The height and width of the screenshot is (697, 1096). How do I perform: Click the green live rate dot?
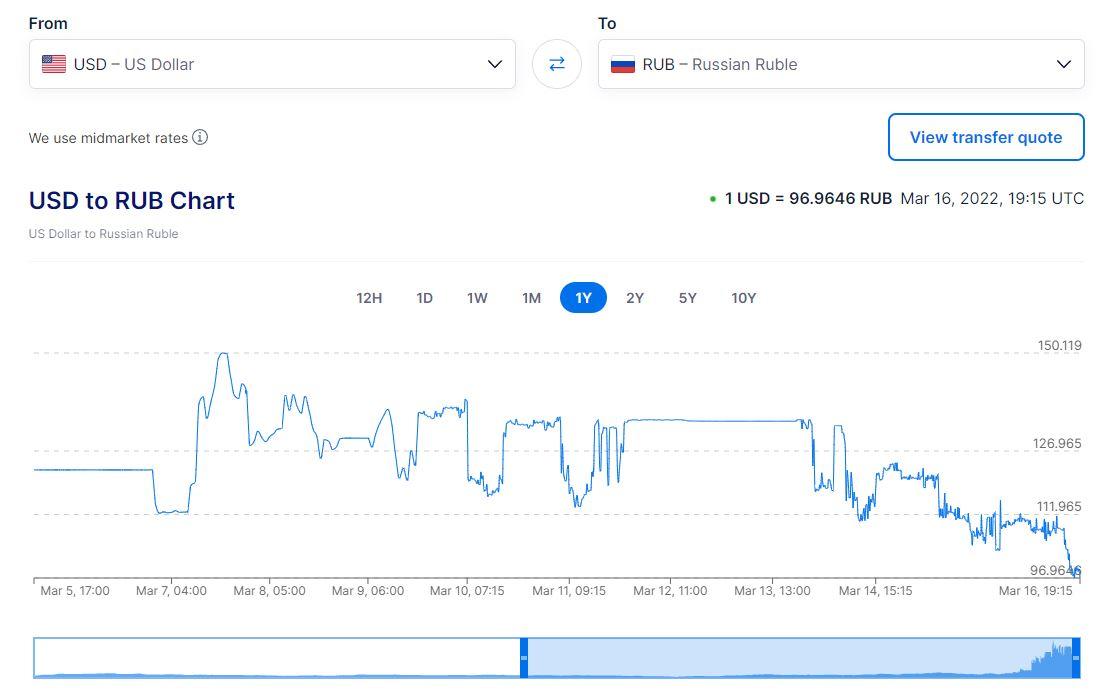click(x=712, y=199)
